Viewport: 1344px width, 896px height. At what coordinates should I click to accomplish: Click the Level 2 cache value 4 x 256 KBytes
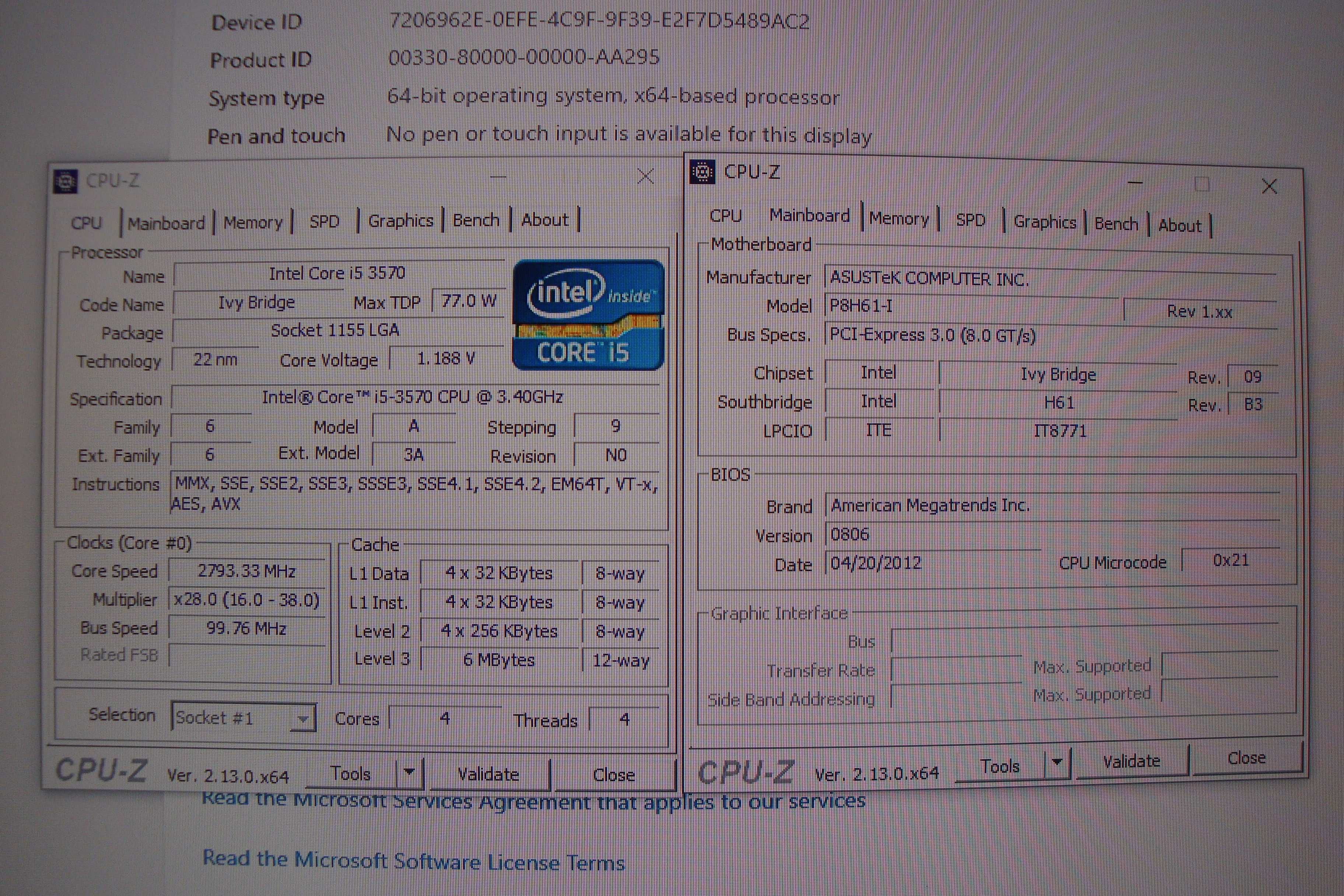click(500, 631)
